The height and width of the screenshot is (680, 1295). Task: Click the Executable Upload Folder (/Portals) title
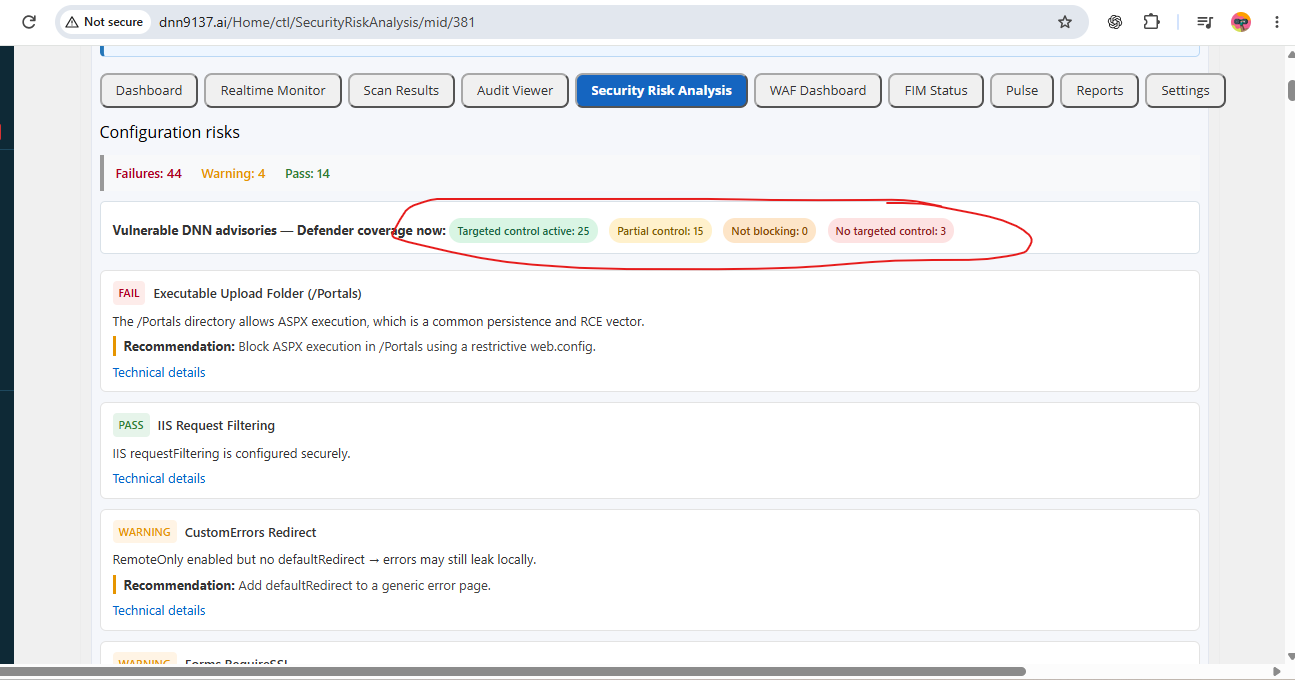click(257, 294)
